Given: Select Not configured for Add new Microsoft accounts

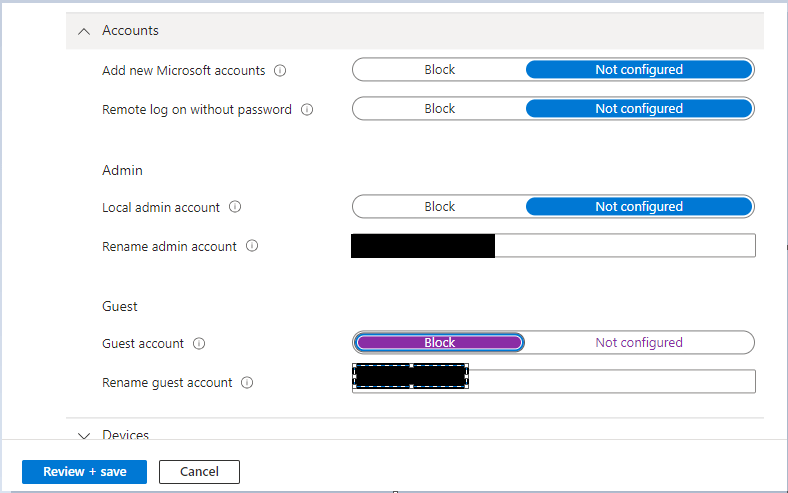Looking at the screenshot, I should [638, 70].
